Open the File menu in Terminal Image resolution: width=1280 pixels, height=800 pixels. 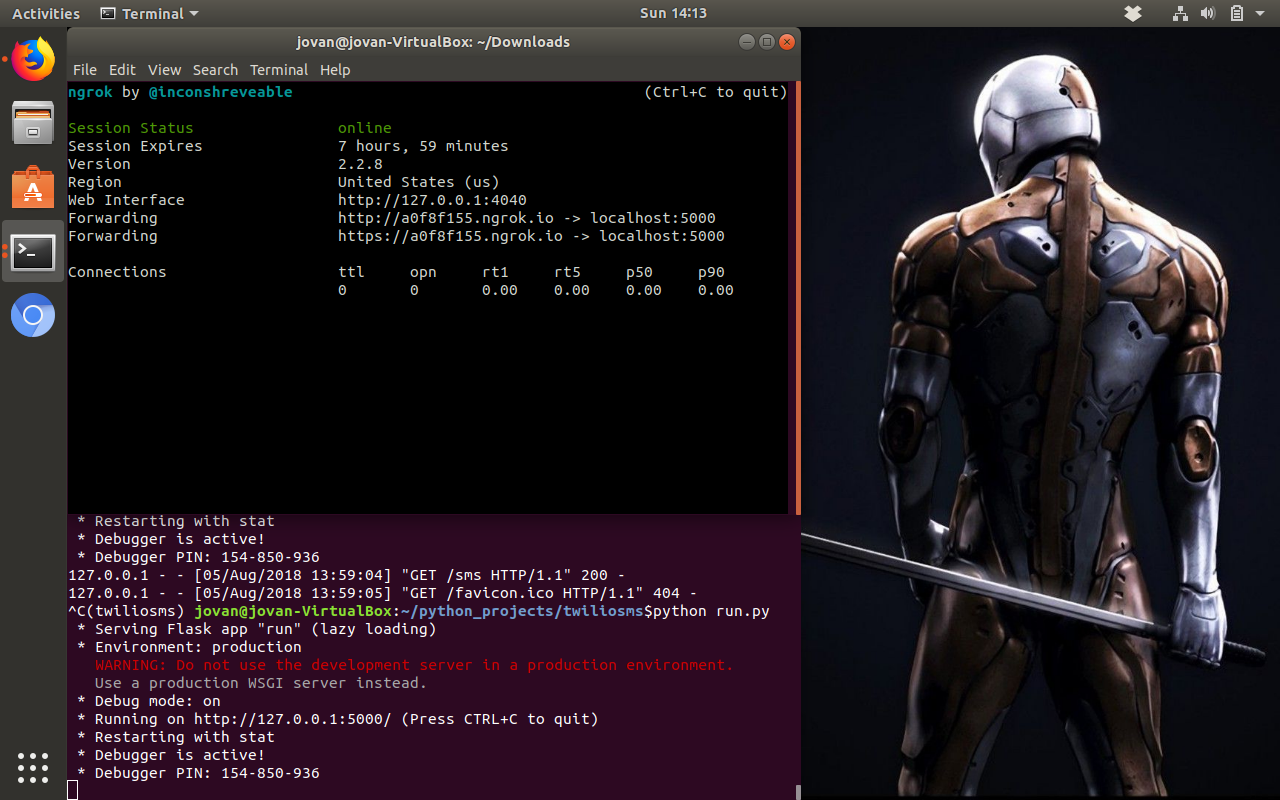click(85, 70)
